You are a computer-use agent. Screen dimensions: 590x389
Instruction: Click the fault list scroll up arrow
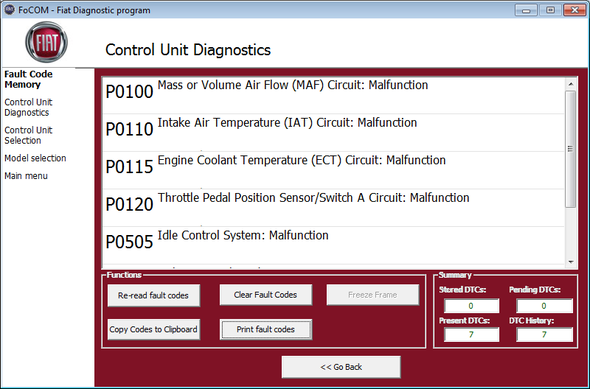pyautogui.click(x=571, y=84)
